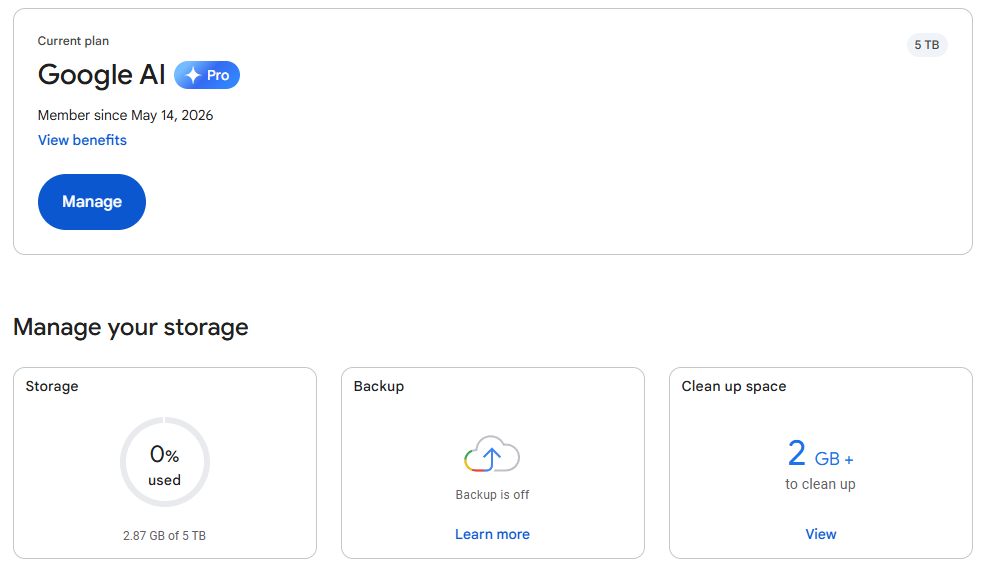
Task: Click the 0% used storage ring
Action: pos(165,462)
